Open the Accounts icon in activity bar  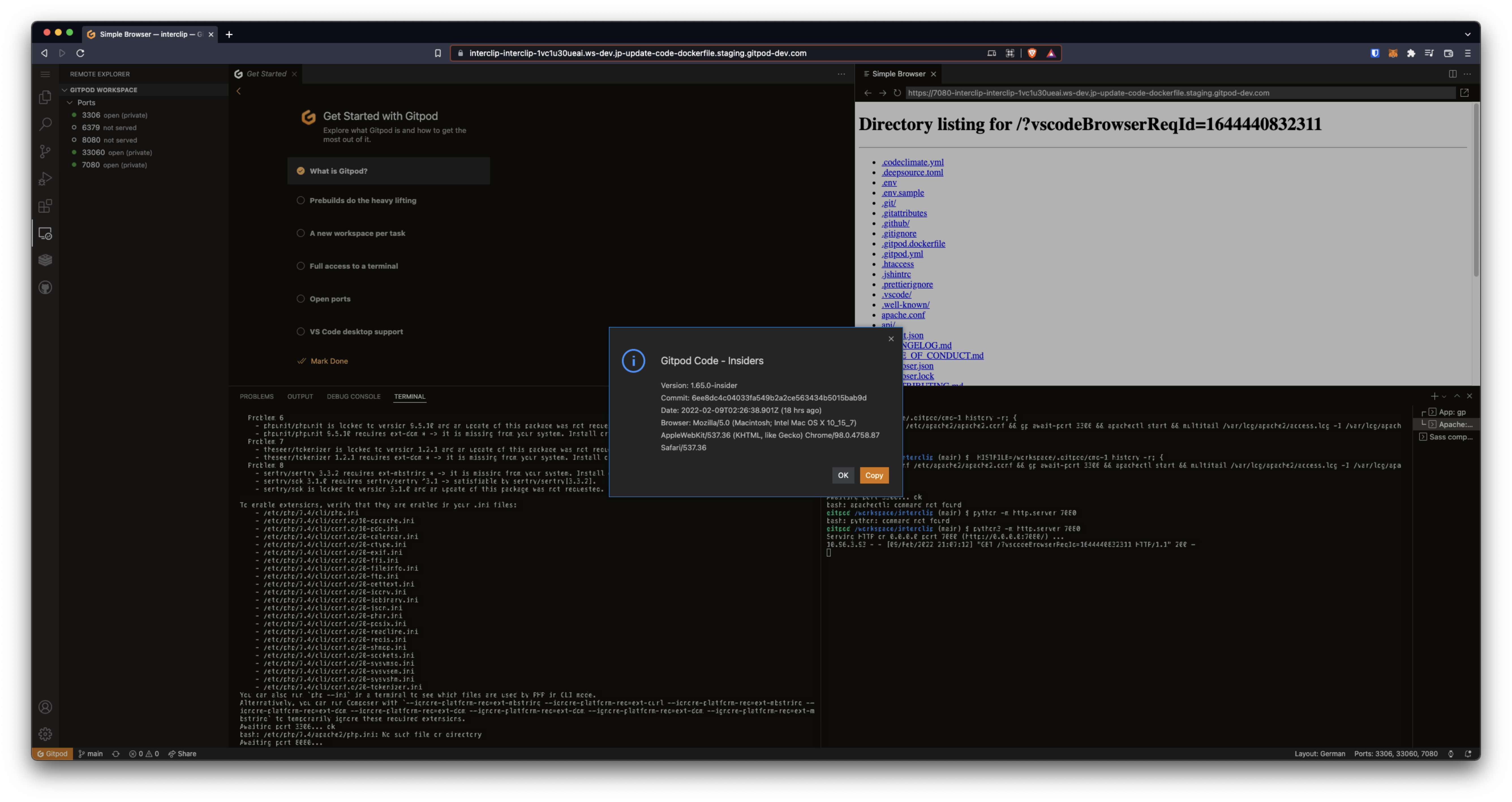(x=45, y=707)
